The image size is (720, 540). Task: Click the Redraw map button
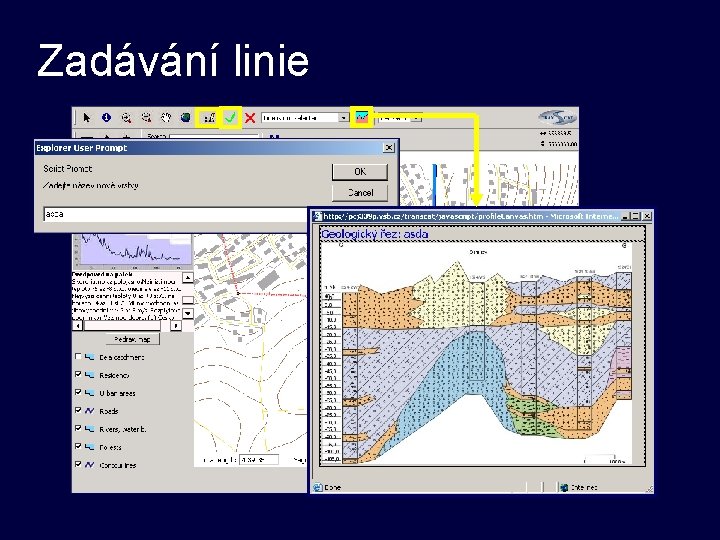132,339
